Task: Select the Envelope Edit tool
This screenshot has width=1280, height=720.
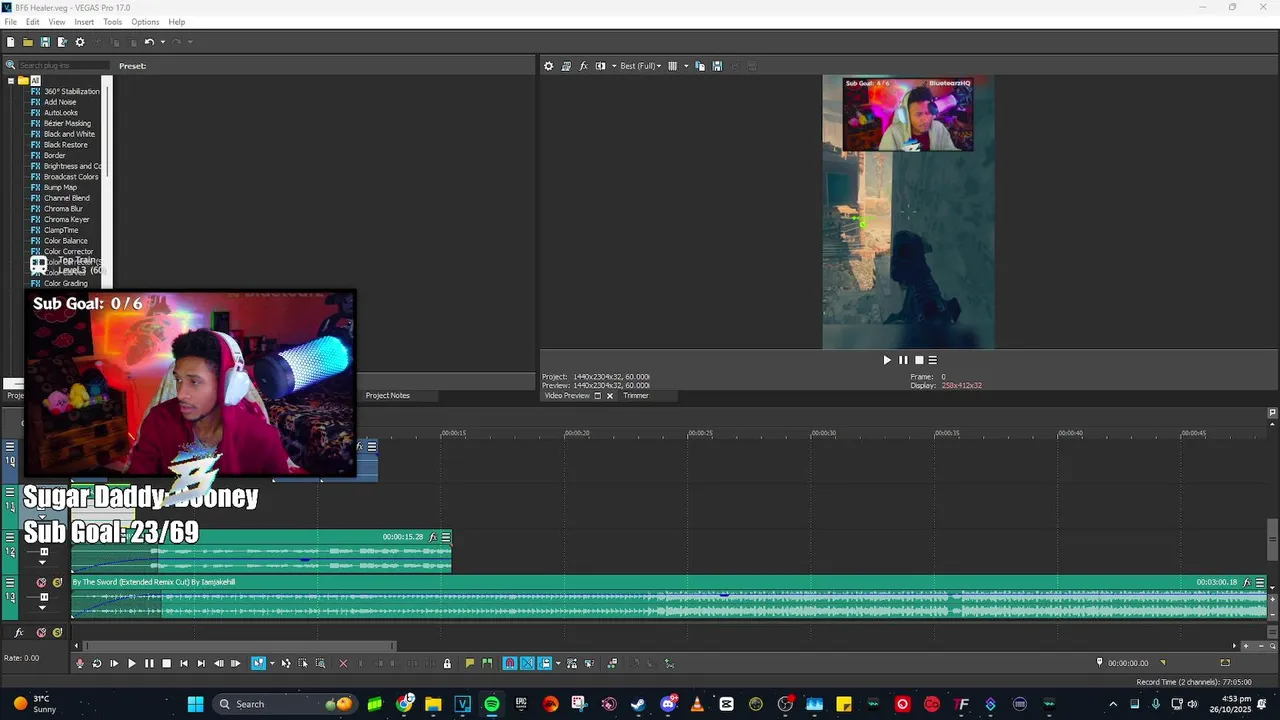Action: (x=286, y=663)
